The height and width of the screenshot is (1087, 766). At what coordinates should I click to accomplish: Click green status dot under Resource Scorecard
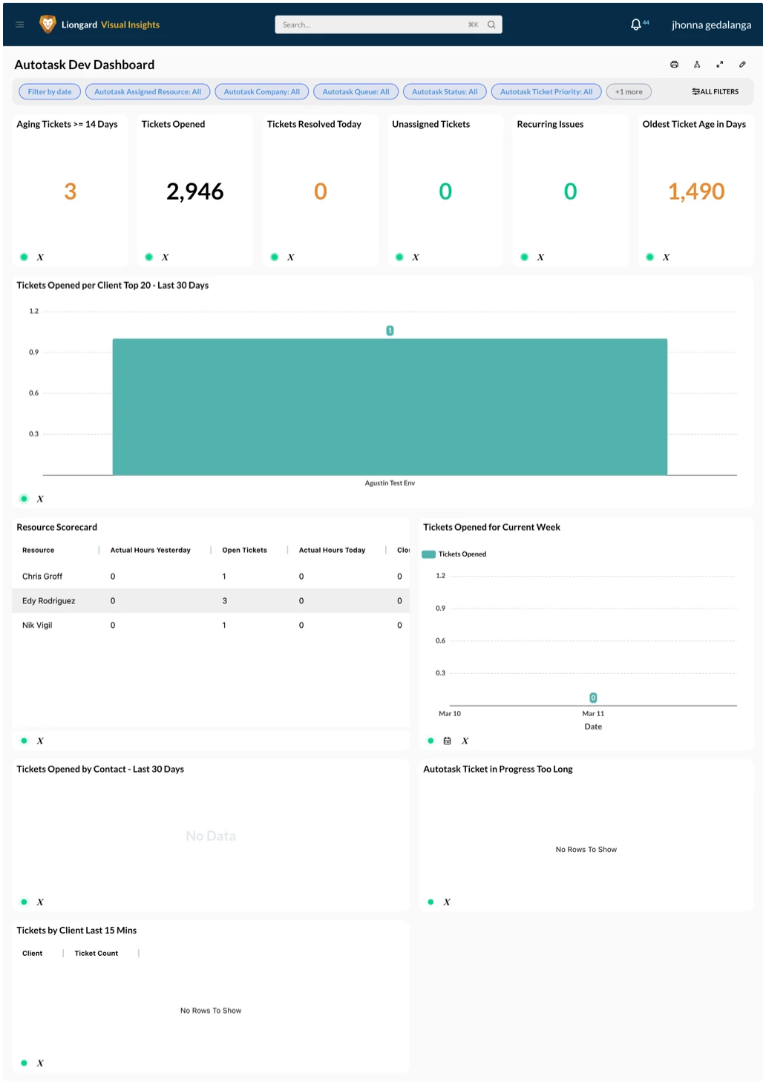click(24, 741)
